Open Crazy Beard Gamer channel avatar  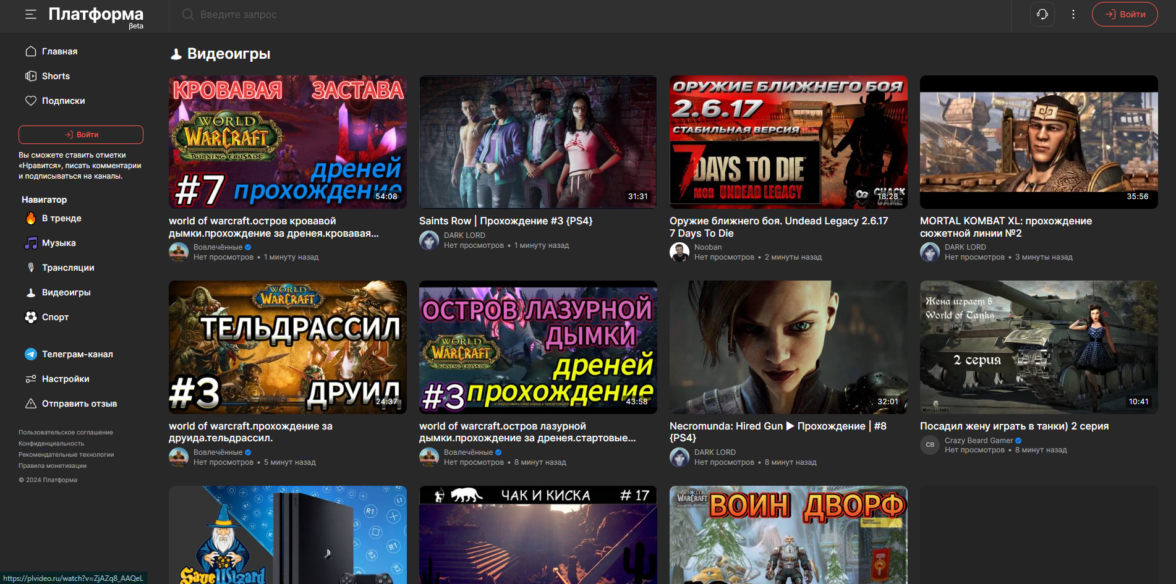point(929,445)
